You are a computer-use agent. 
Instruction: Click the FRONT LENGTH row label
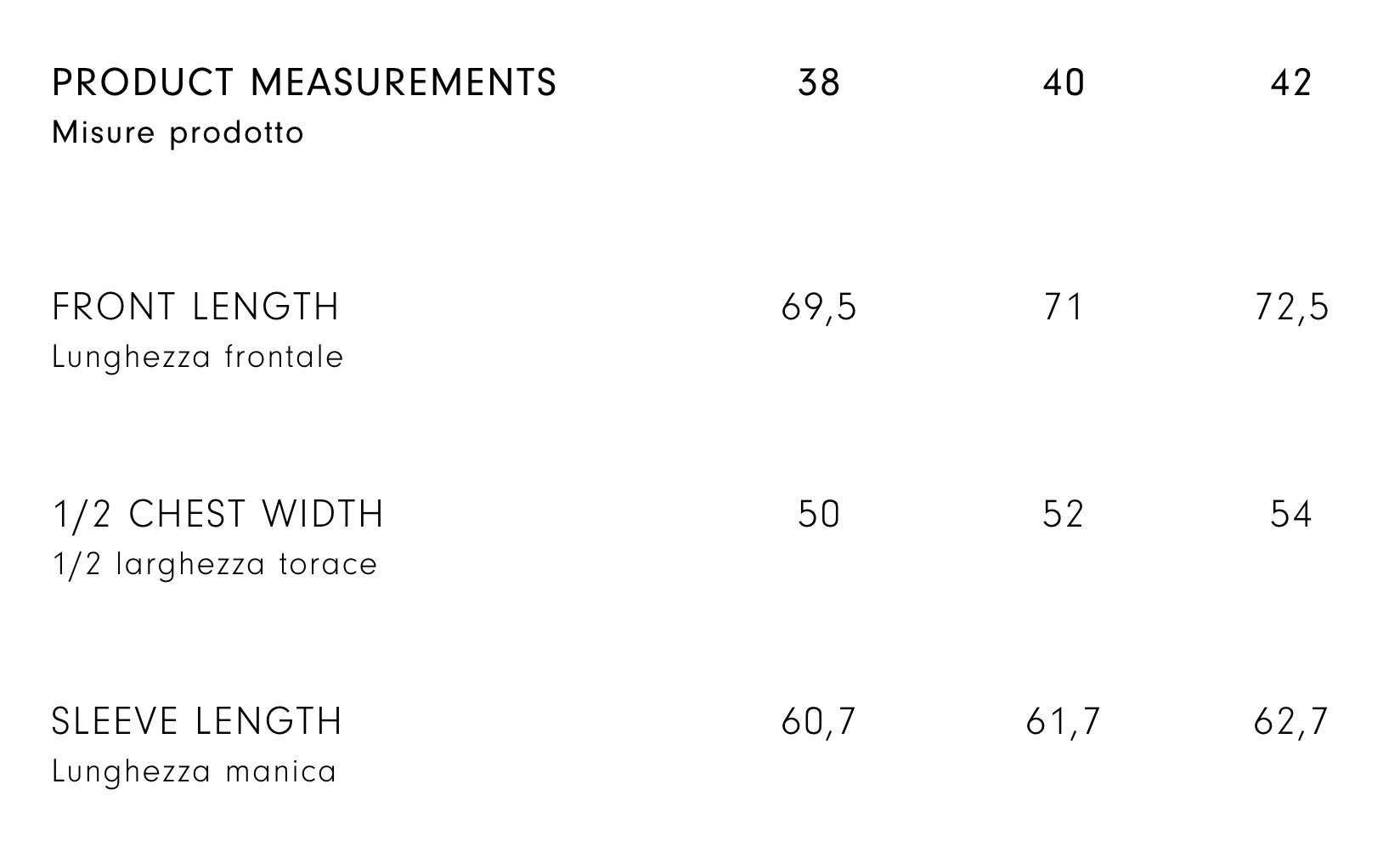195,307
